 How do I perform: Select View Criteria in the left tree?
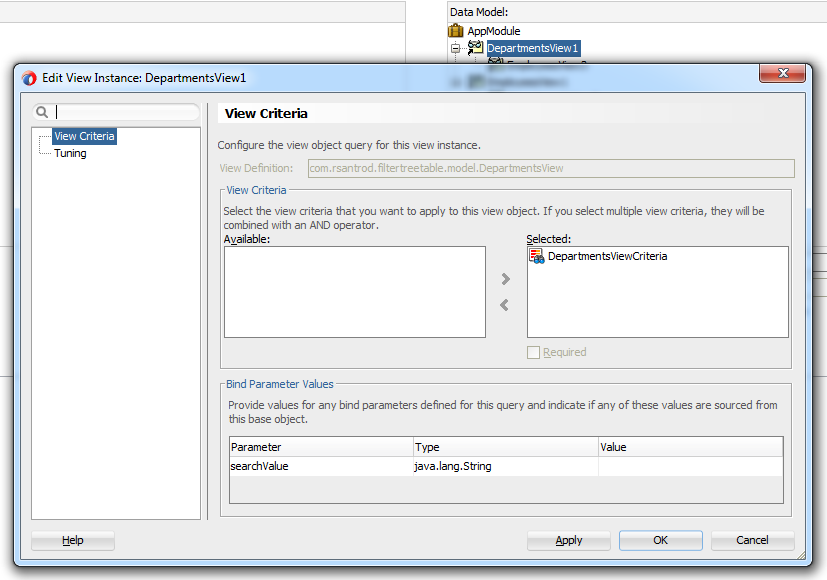[x=84, y=136]
